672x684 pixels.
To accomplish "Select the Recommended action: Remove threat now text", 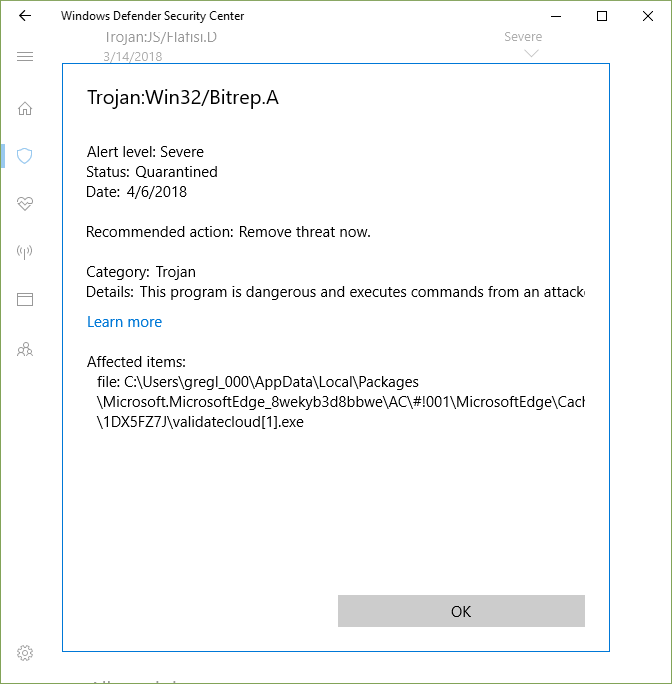I will [228, 232].
